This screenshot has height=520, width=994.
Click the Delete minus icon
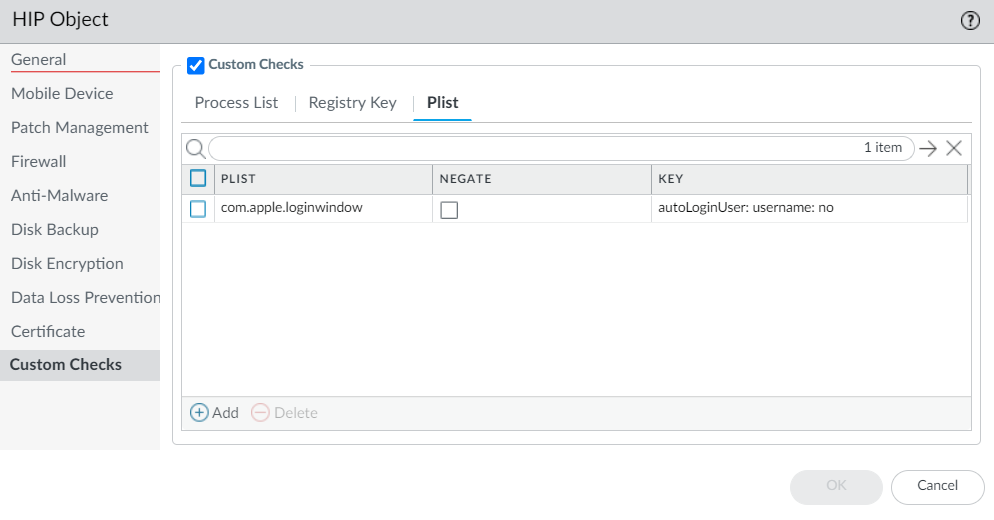[x=260, y=413]
